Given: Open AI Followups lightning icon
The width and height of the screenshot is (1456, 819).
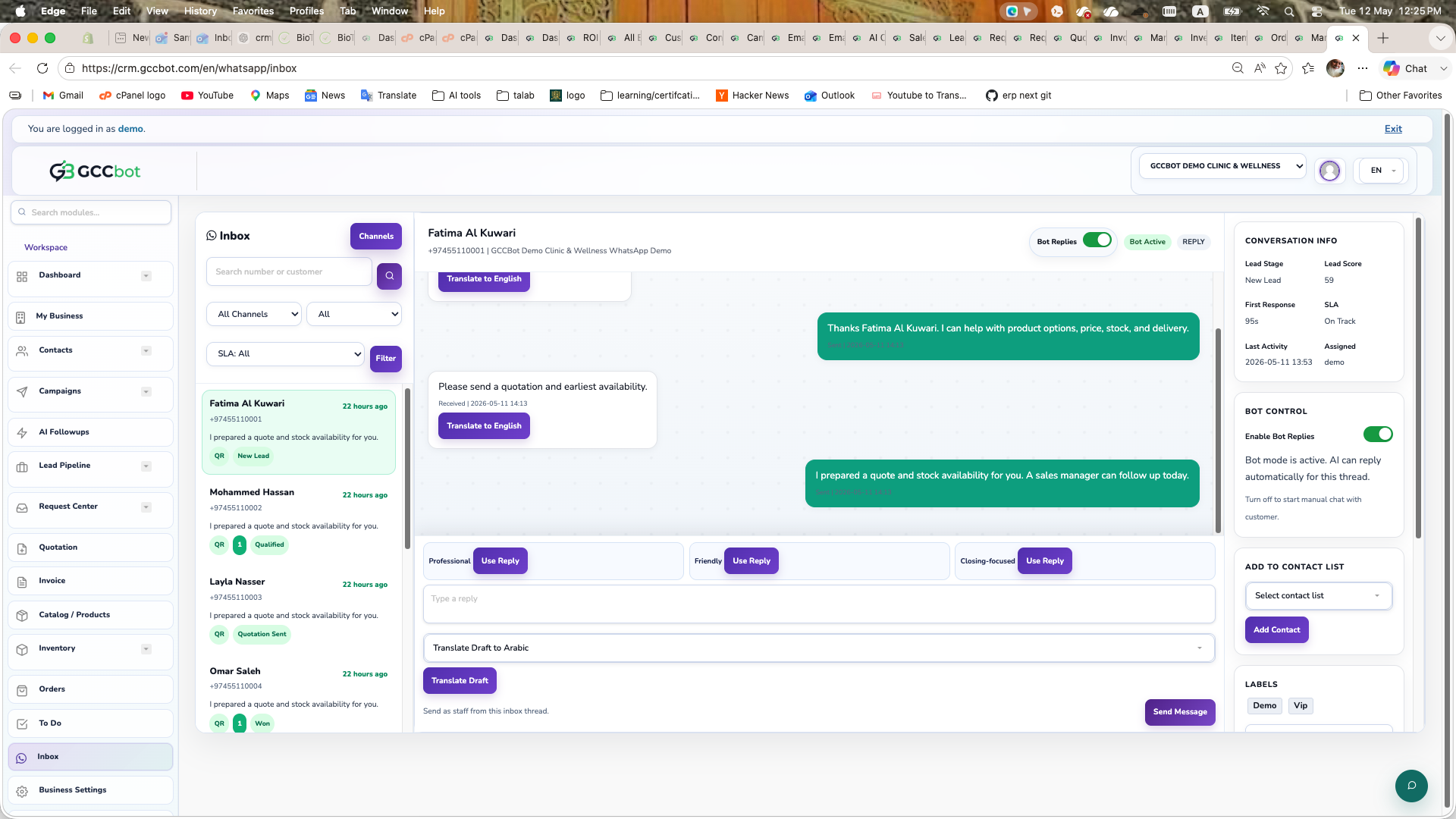Looking at the screenshot, I should [x=22, y=432].
